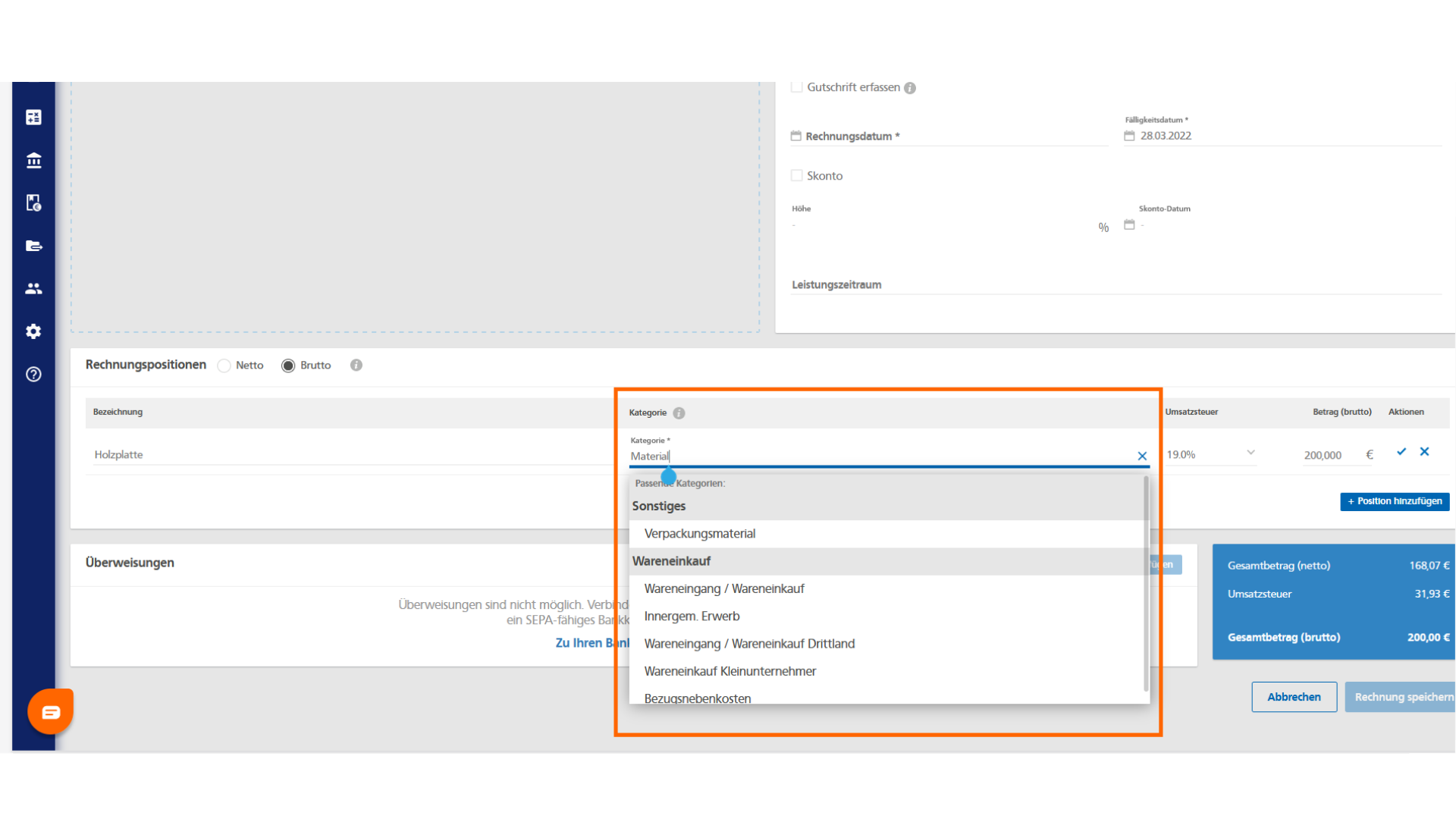The height and width of the screenshot is (819, 1456).
Task: Confirm position with the checkmark icon
Action: coord(1401,452)
